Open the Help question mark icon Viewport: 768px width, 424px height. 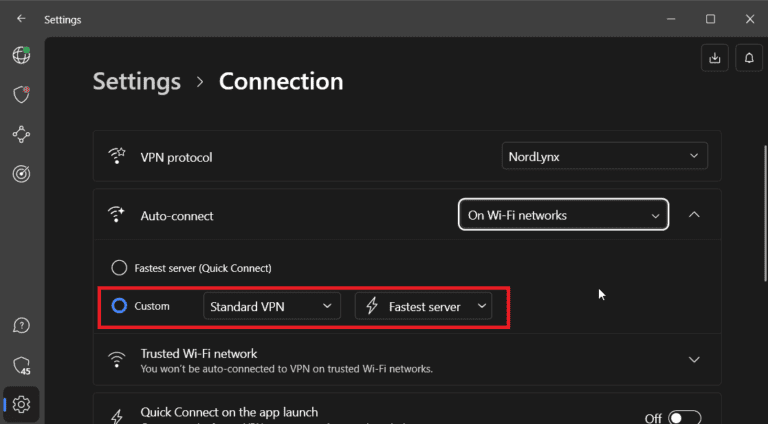coord(21,326)
